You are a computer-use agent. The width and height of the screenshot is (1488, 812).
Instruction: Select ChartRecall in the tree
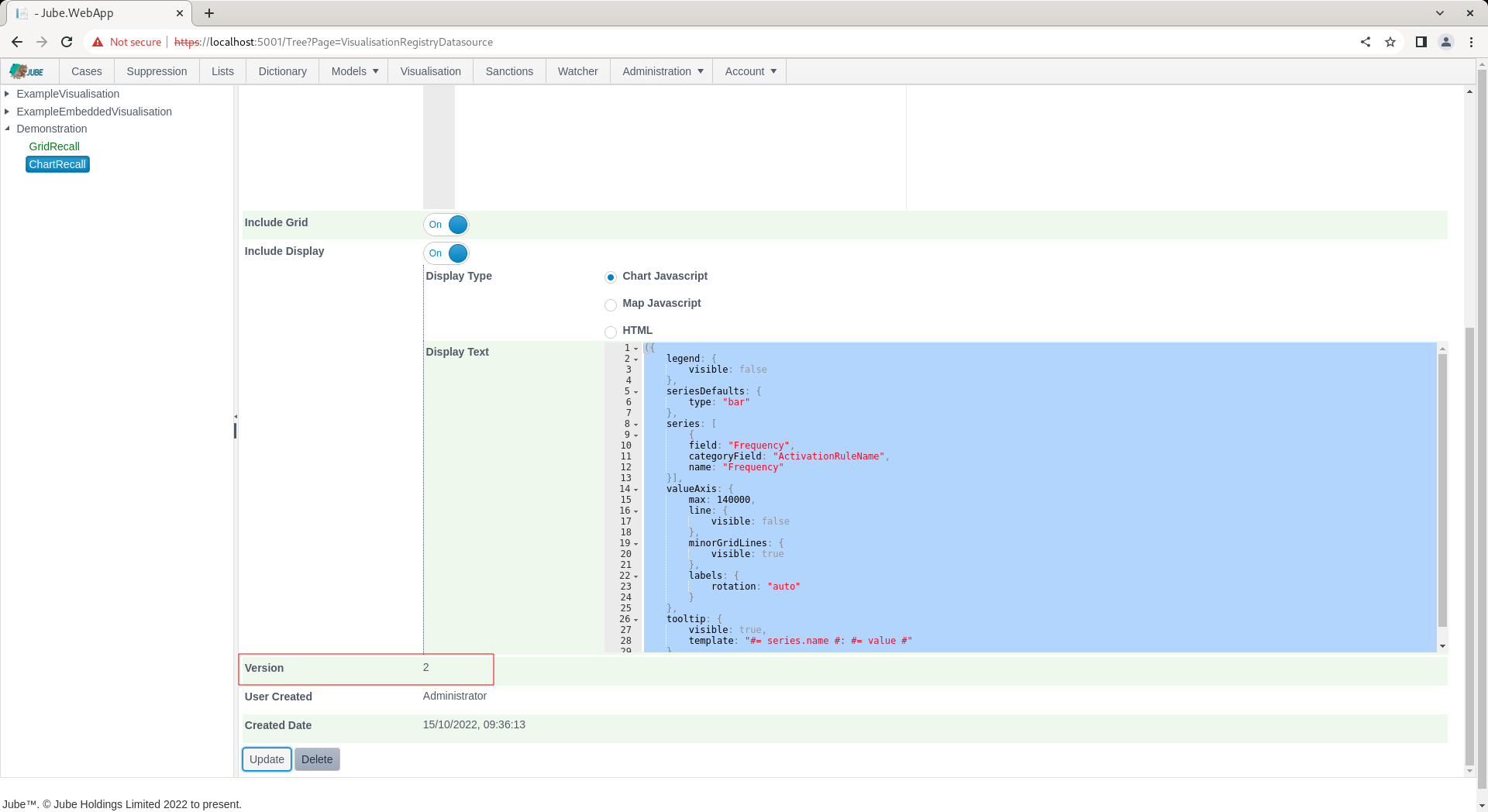coord(57,164)
